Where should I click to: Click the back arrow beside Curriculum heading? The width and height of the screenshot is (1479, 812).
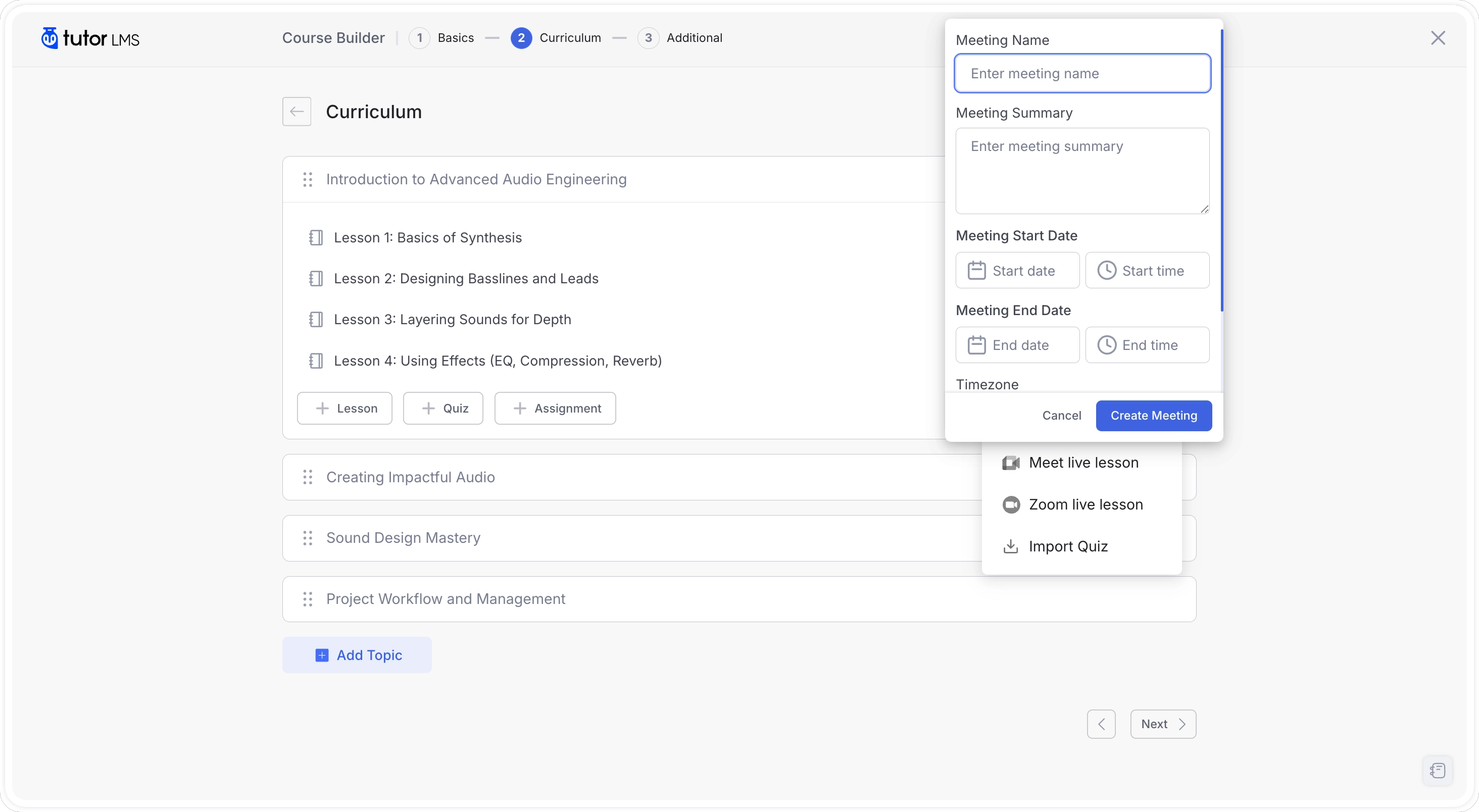pos(297,111)
